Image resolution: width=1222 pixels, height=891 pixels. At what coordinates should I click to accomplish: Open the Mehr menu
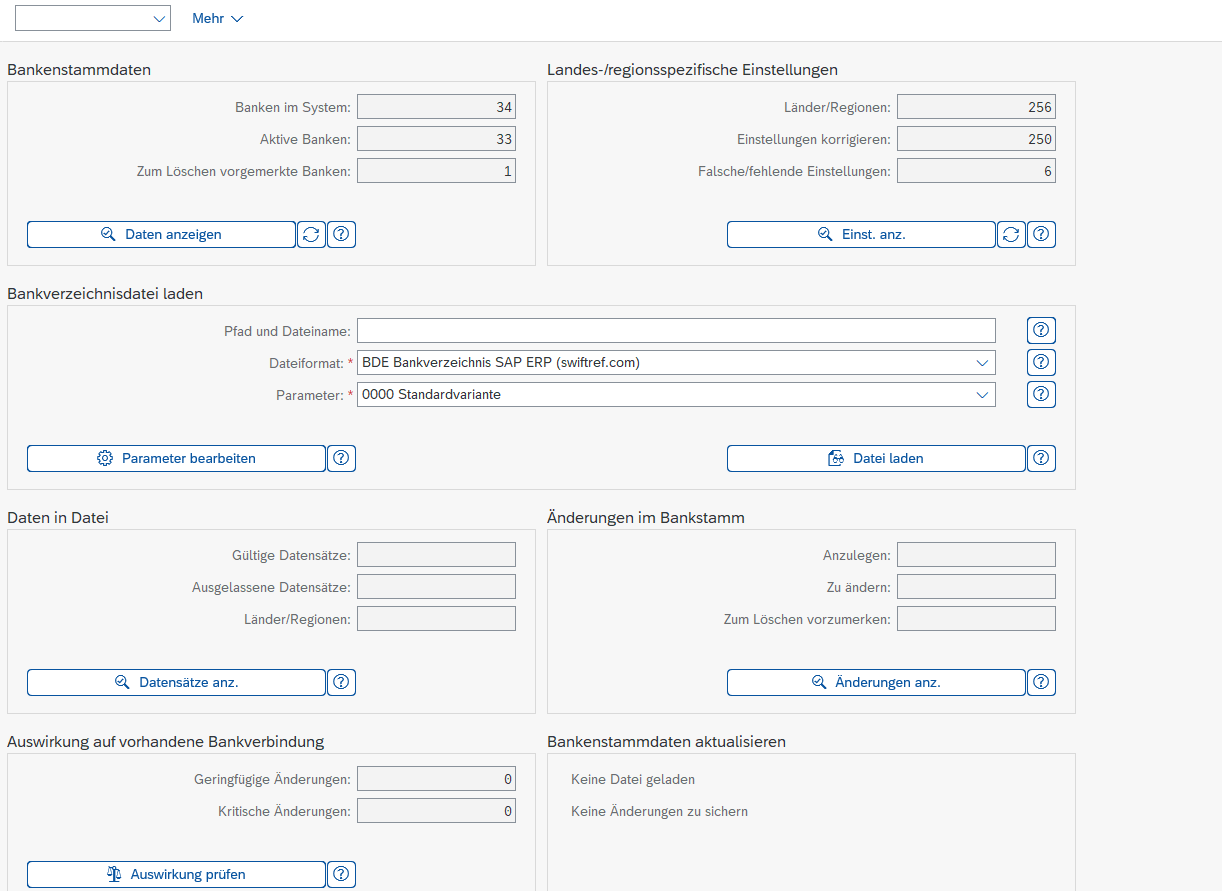click(217, 18)
